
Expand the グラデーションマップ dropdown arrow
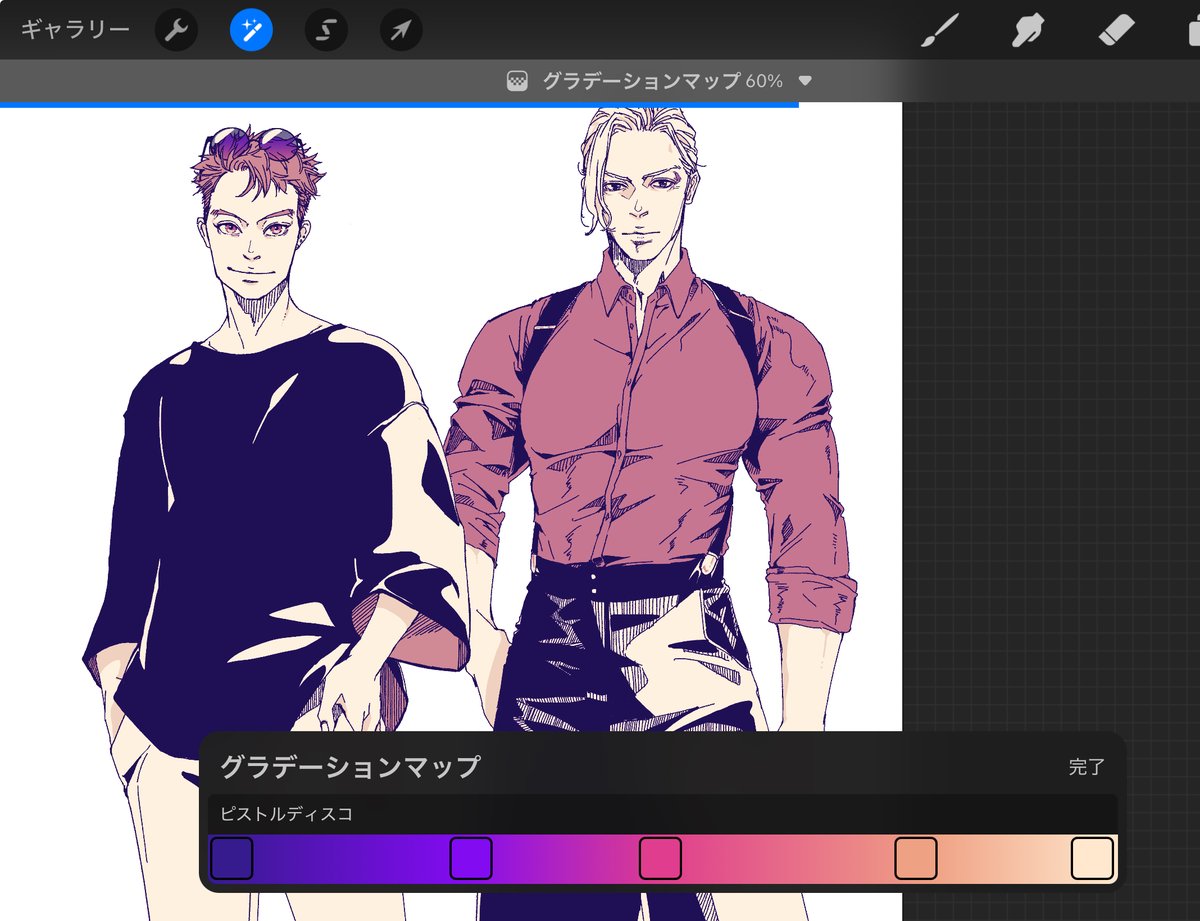[x=805, y=81]
